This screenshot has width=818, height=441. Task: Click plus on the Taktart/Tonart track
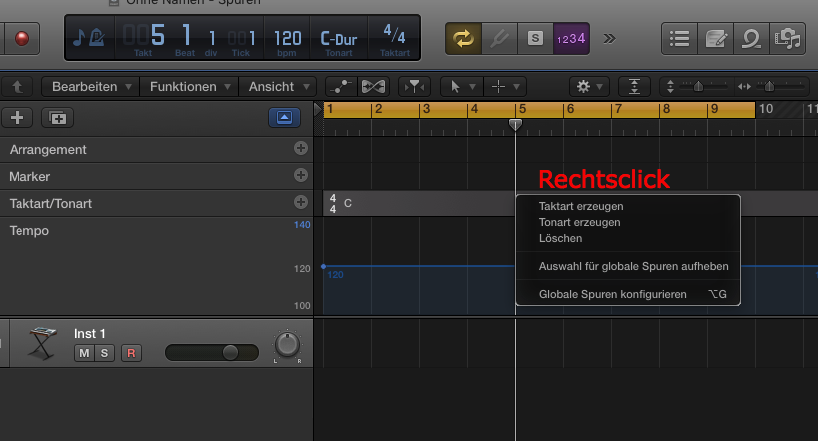tap(300, 202)
